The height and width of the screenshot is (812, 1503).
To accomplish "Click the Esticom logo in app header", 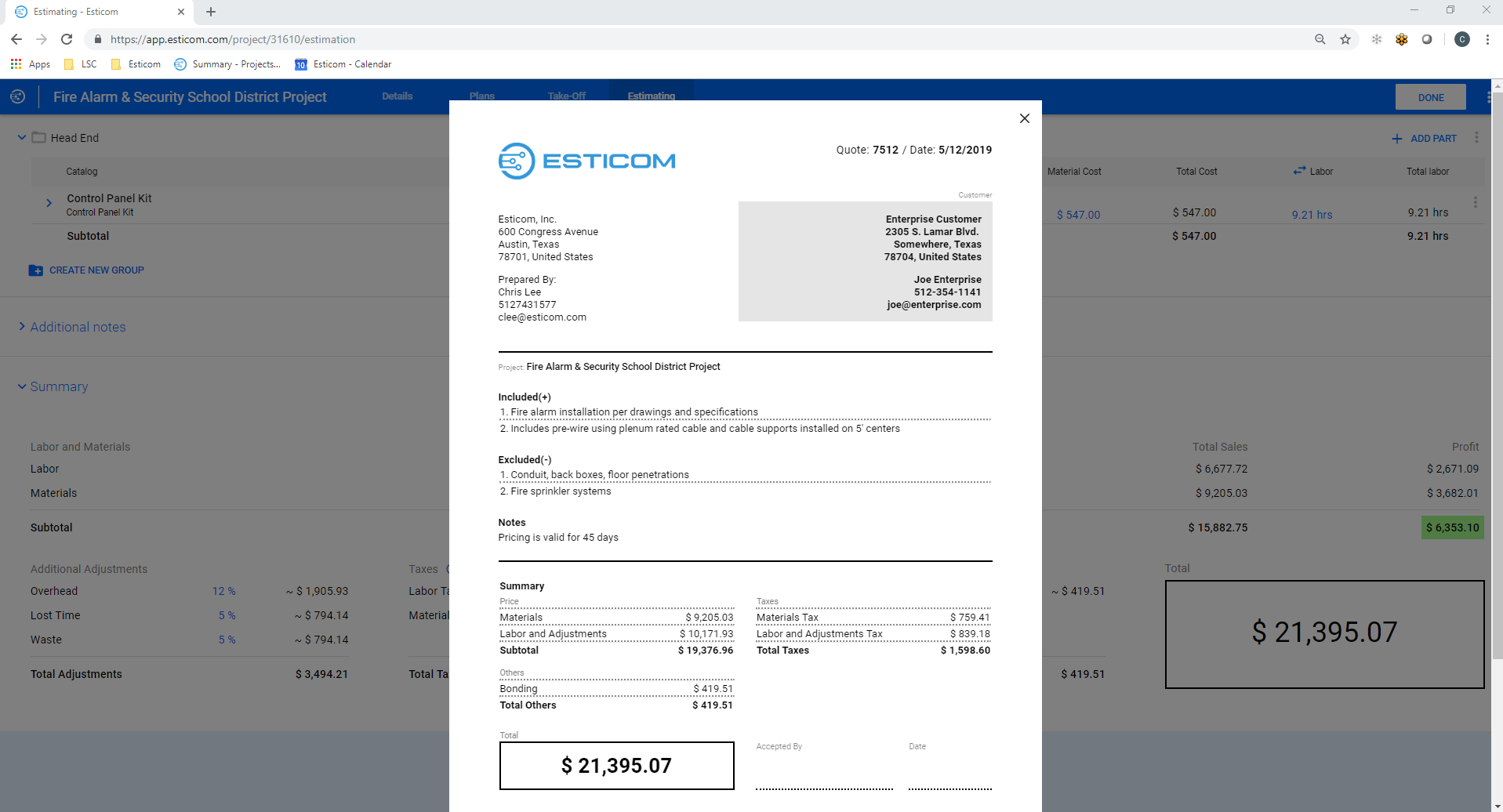I will click(x=18, y=96).
